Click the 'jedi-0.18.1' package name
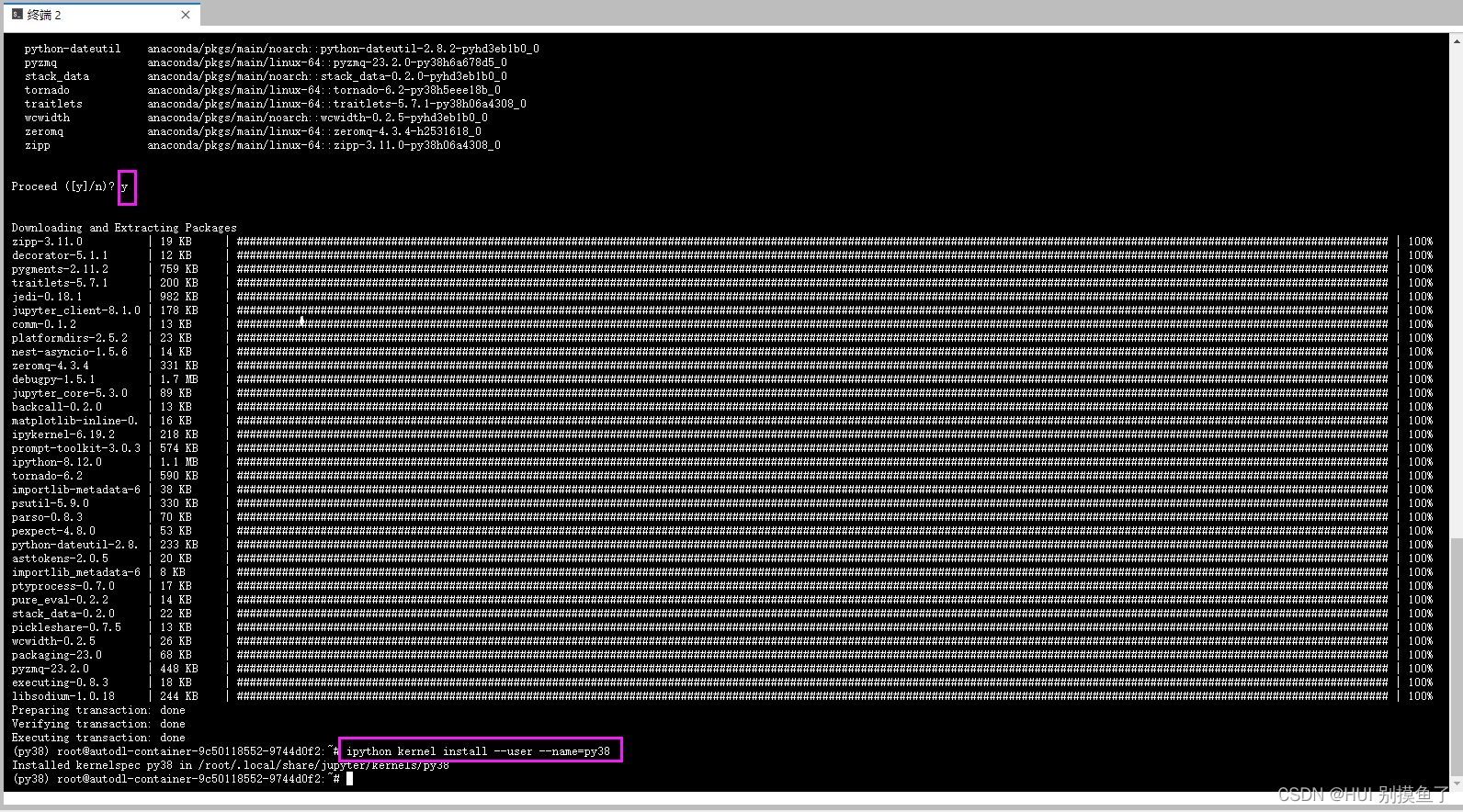 click(47, 297)
